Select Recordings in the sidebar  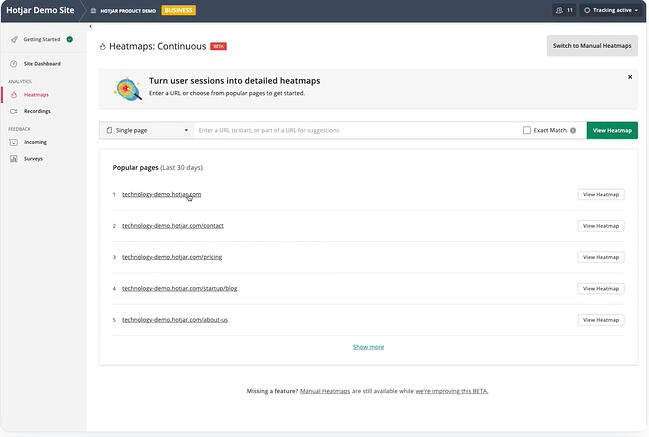37,111
